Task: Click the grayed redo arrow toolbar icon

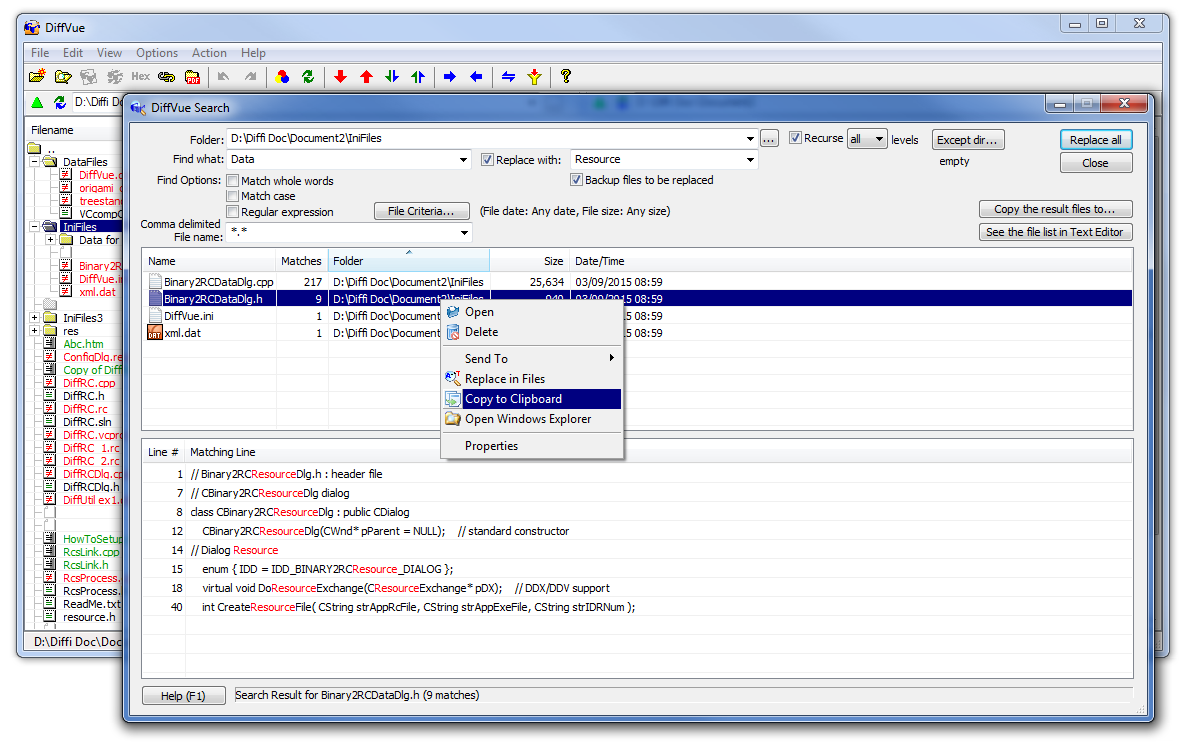Action: pos(250,77)
